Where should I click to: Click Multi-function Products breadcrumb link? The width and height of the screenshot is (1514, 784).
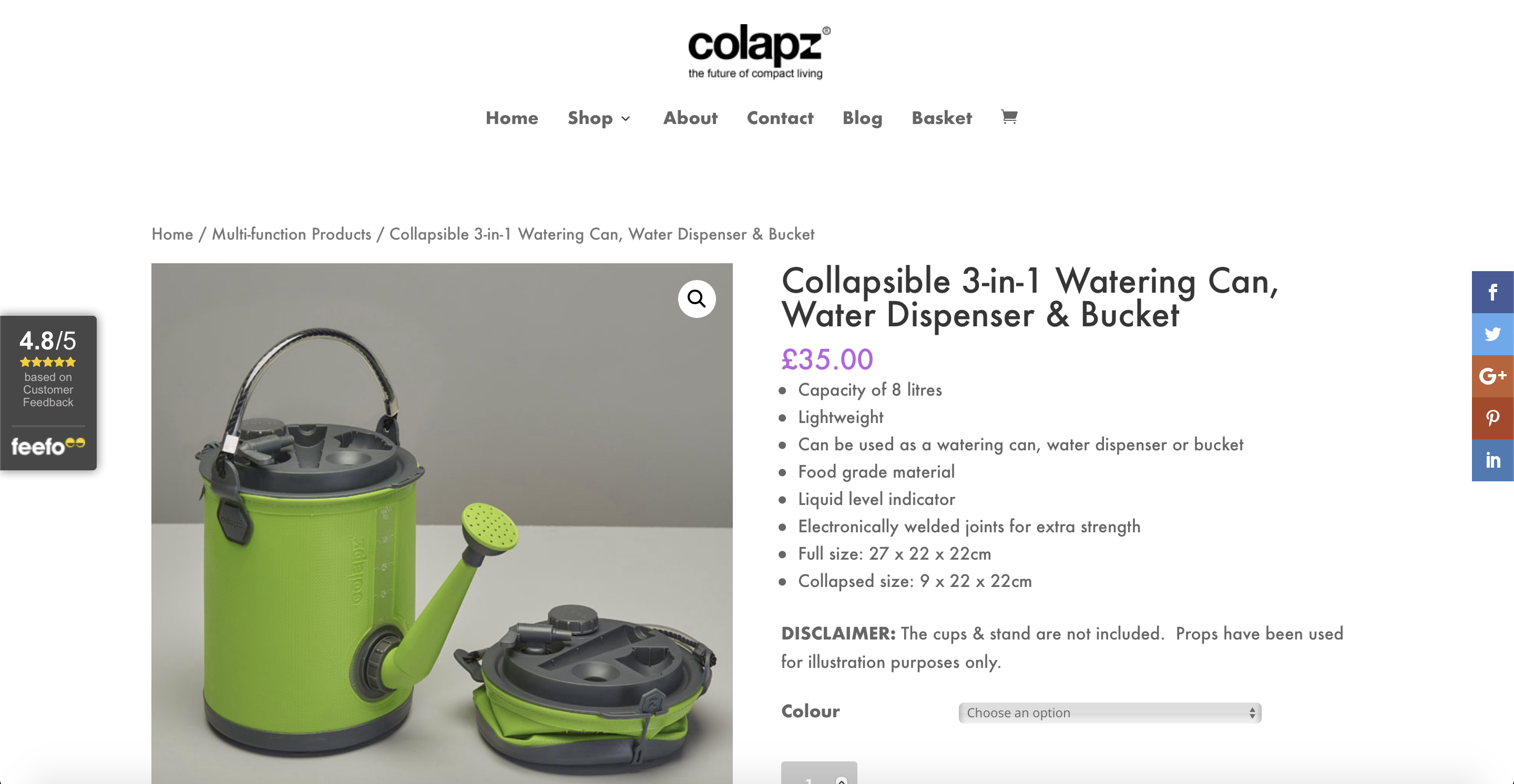[x=292, y=234]
